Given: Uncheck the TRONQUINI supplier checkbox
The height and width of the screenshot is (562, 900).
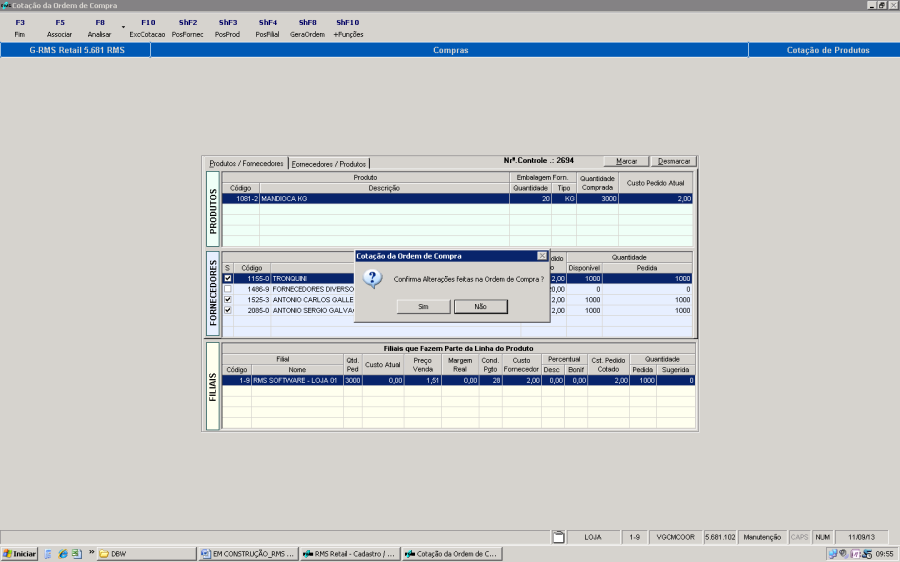Looking at the screenshot, I should click(228, 279).
